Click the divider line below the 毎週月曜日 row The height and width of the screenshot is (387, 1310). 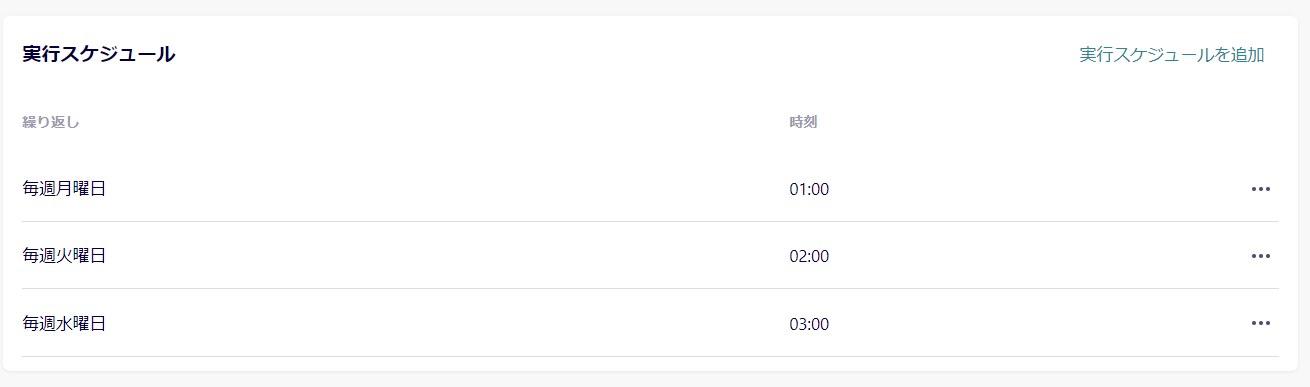point(650,221)
